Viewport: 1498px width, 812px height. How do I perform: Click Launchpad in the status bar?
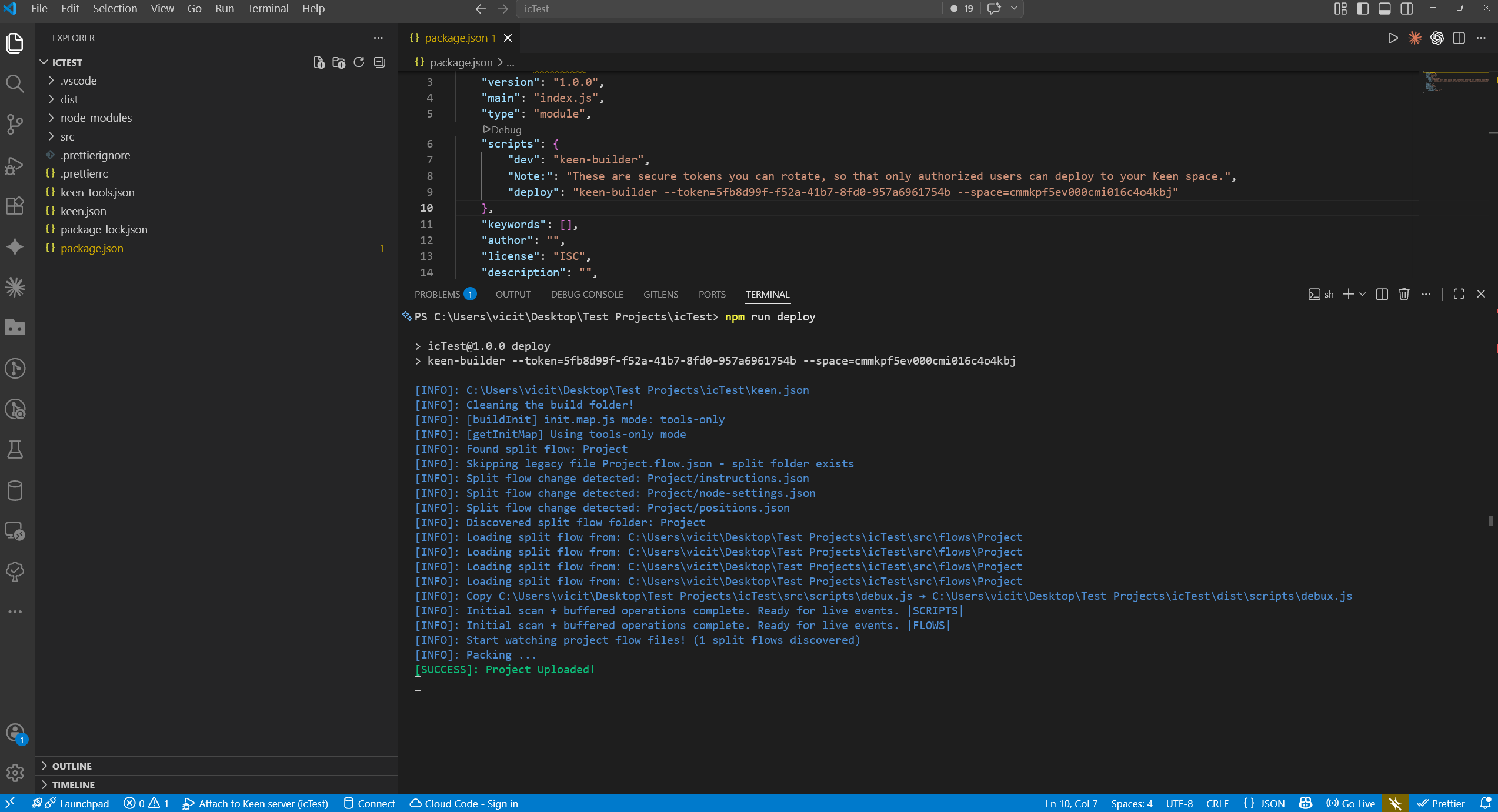(71, 803)
